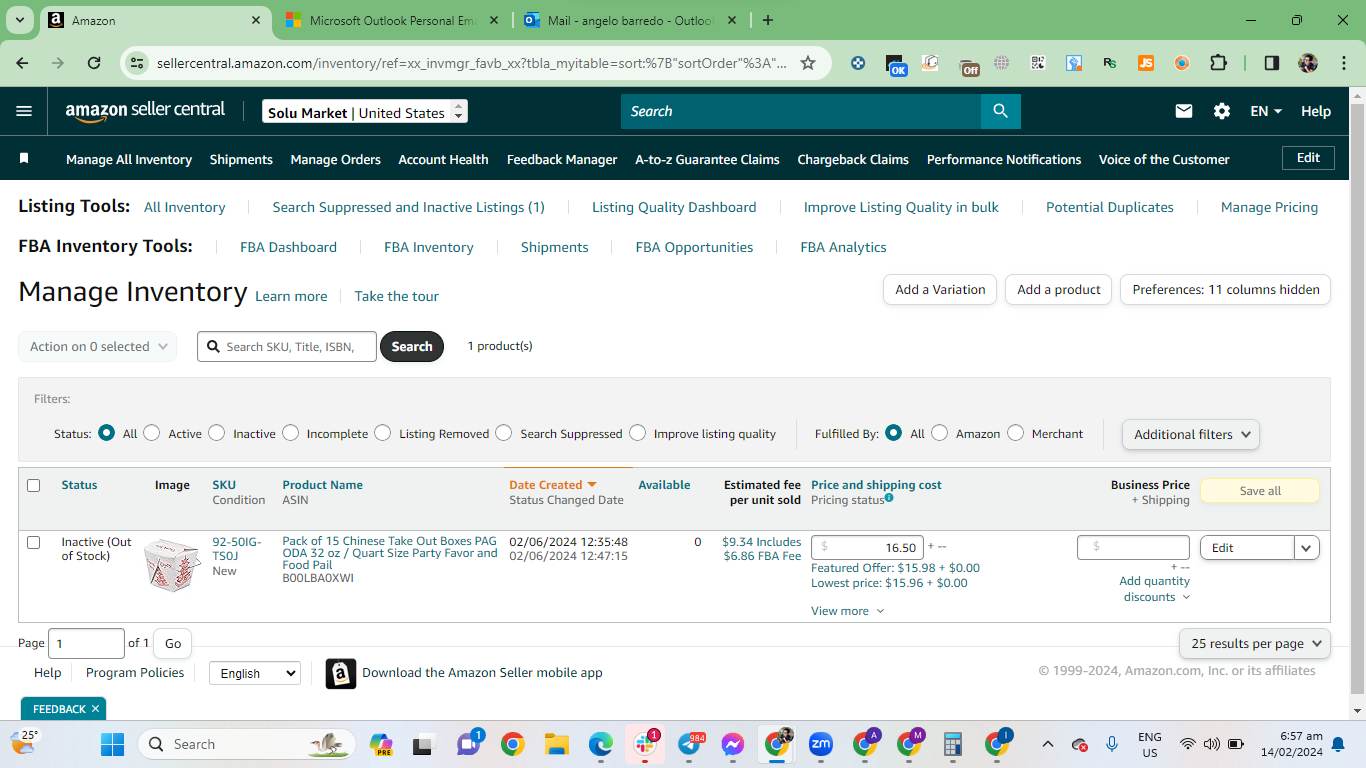Open the Seller Central hamburger menu
This screenshot has height=768, width=1366.
pos(24,111)
